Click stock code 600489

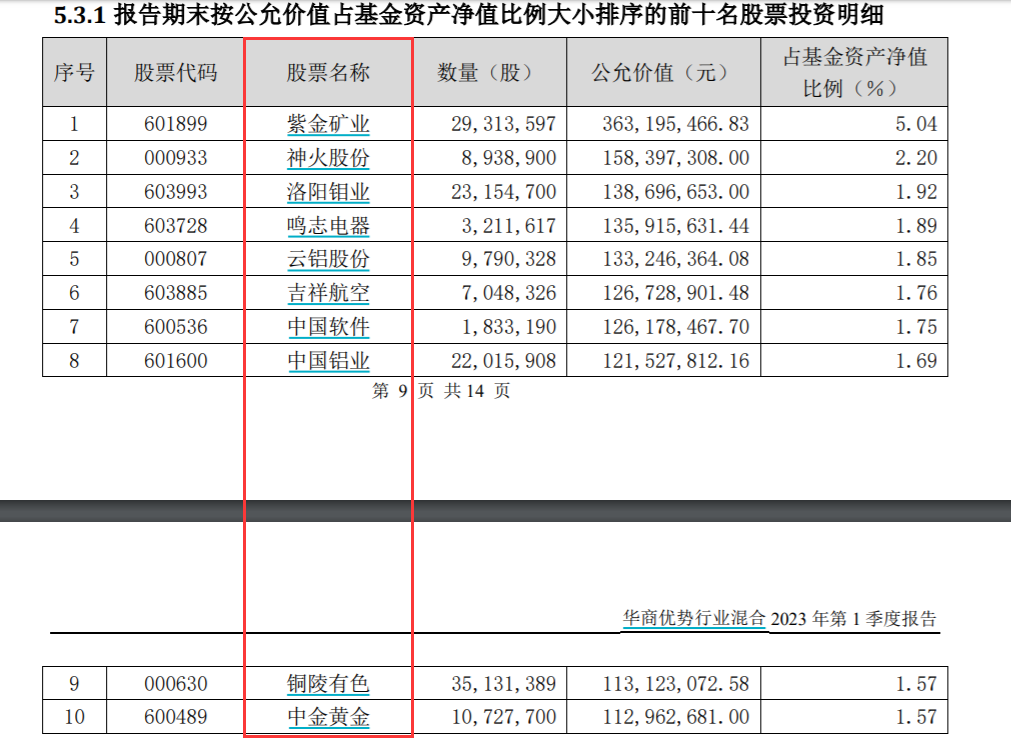coord(175,717)
